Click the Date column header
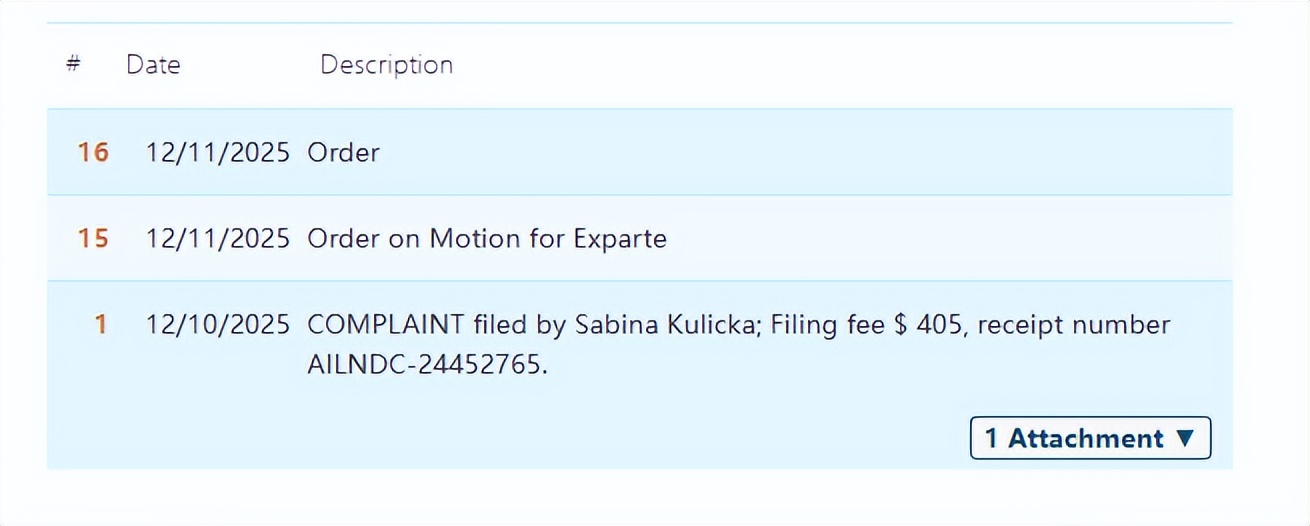 coord(153,65)
